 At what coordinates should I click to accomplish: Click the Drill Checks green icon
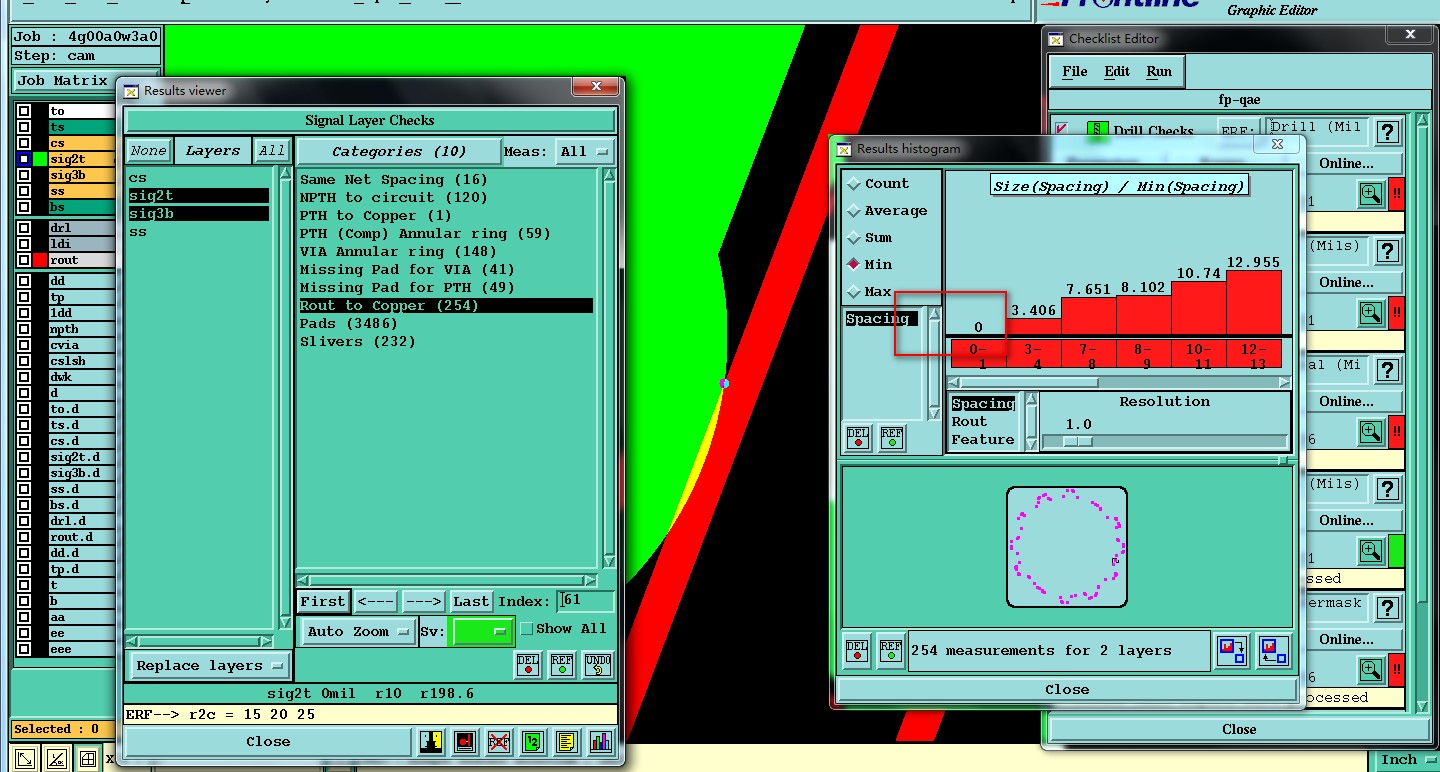(x=1098, y=131)
